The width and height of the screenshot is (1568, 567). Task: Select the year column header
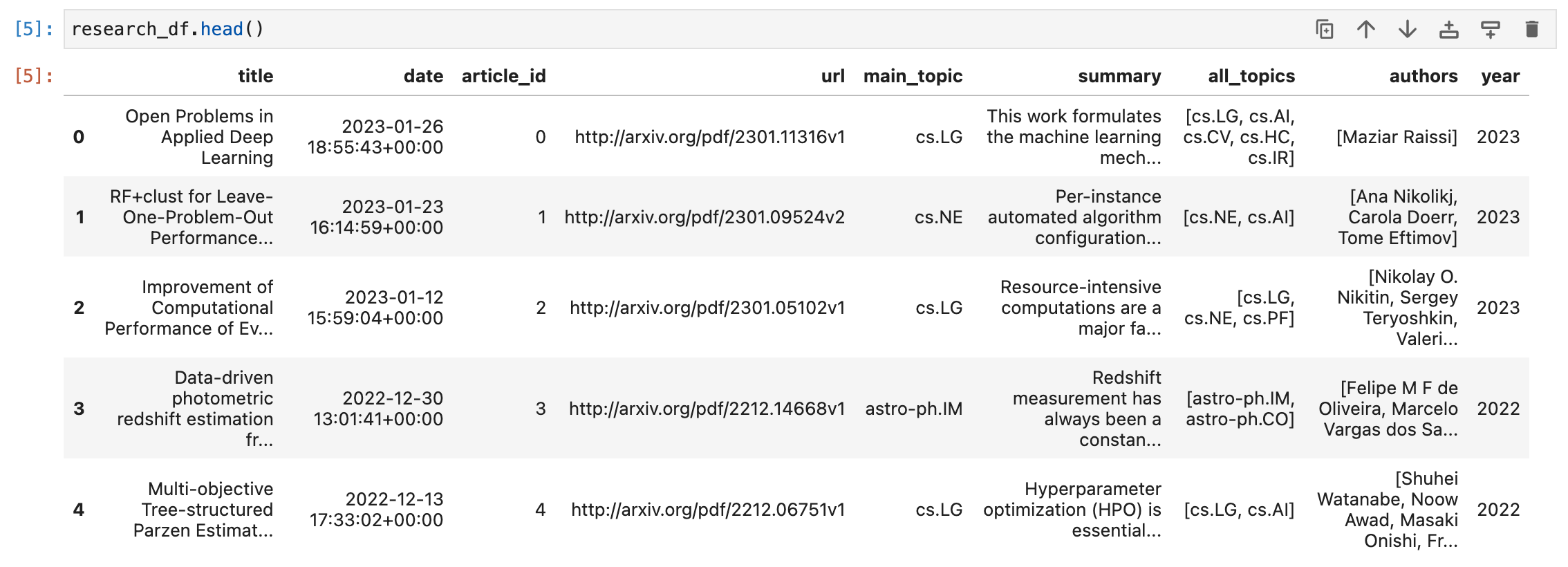coord(1500,76)
